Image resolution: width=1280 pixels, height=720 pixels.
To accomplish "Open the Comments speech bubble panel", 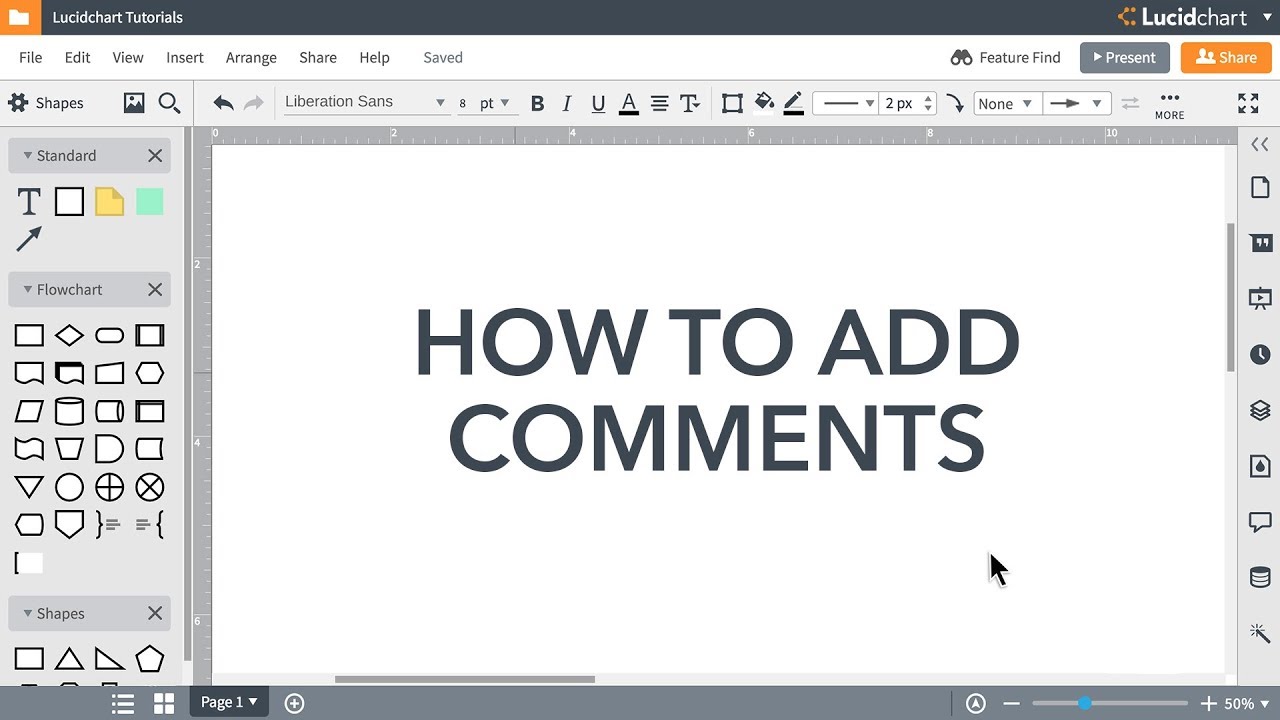I will click(x=1259, y=522).
